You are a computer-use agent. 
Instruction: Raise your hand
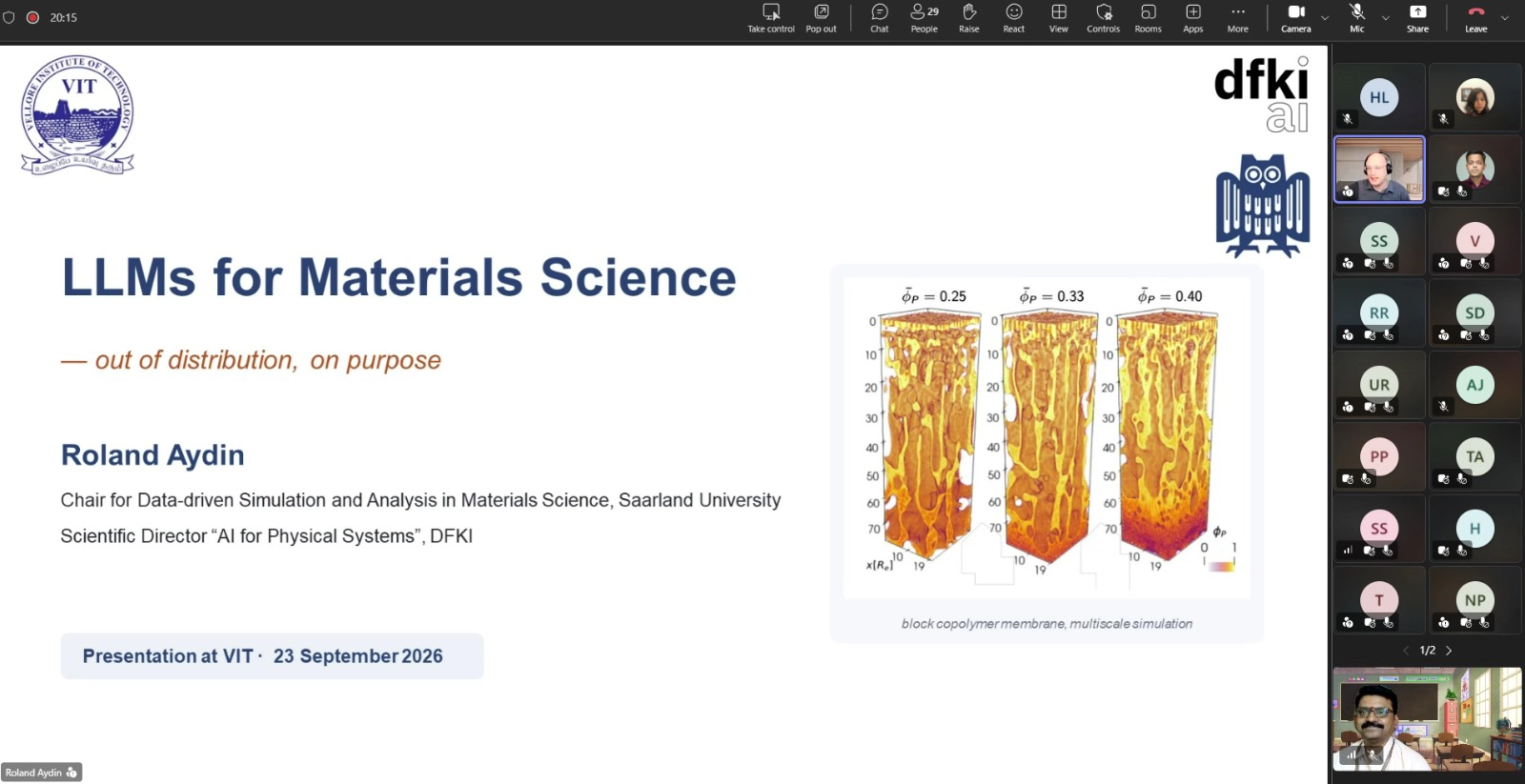coord(969,18)
